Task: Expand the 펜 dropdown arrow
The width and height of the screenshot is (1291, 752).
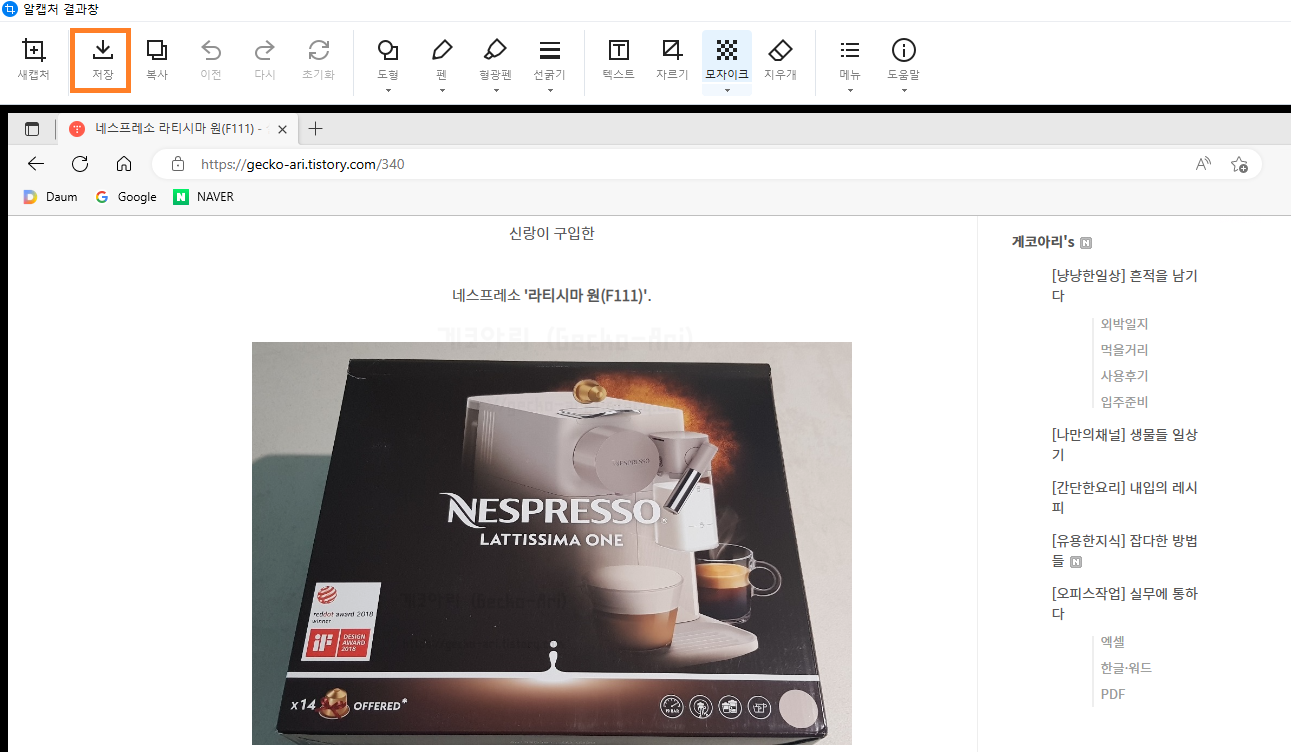Action: (x=441, y=91)
